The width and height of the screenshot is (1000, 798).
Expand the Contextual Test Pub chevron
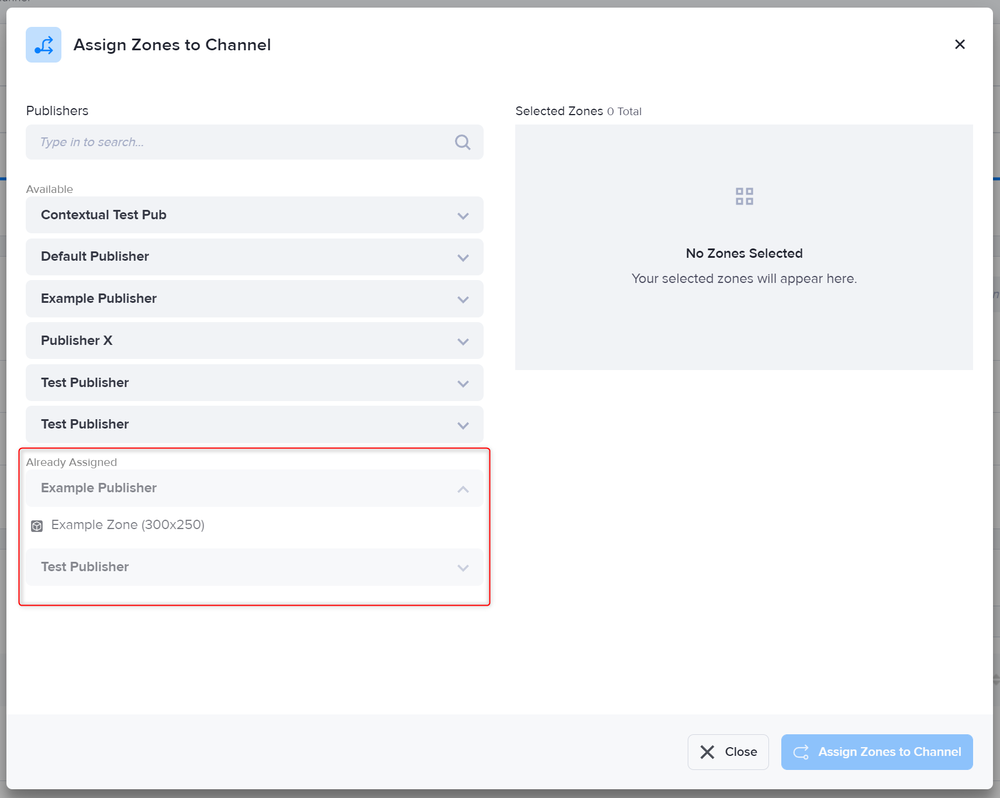tap(463, 216)
